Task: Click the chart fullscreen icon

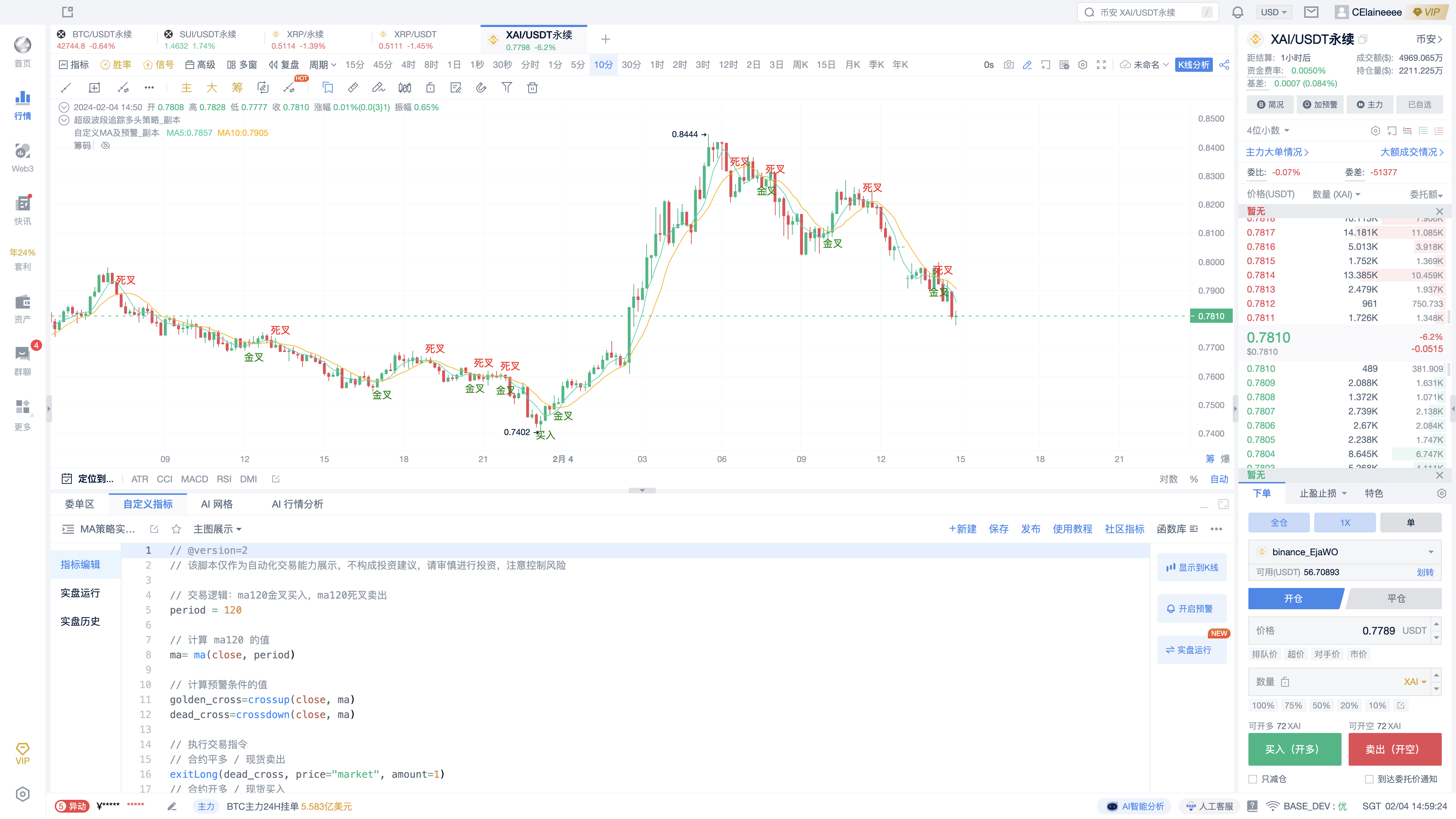Action: pos(1101,65)
